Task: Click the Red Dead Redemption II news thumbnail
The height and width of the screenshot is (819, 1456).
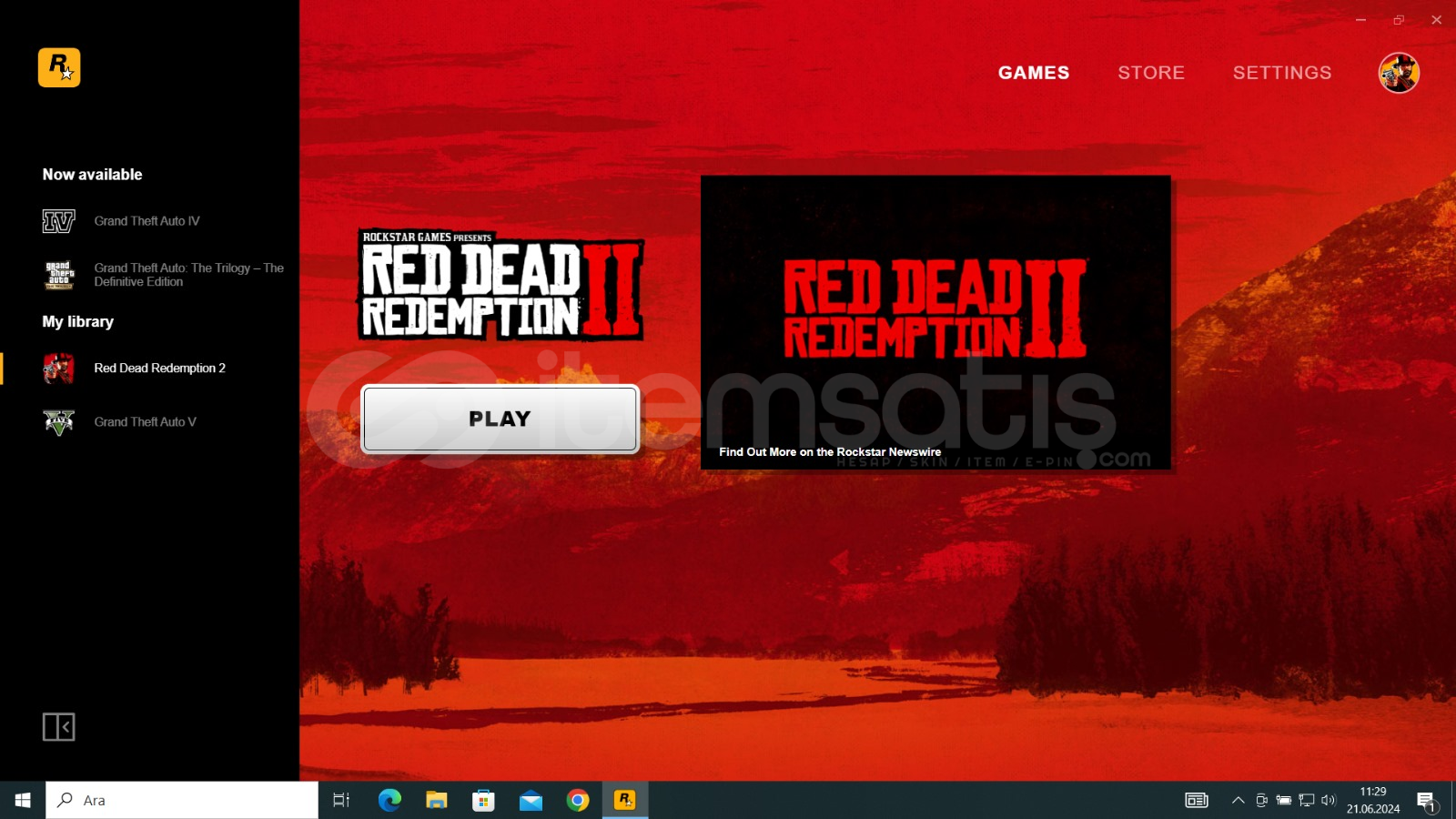Action: tap(935, 322)
